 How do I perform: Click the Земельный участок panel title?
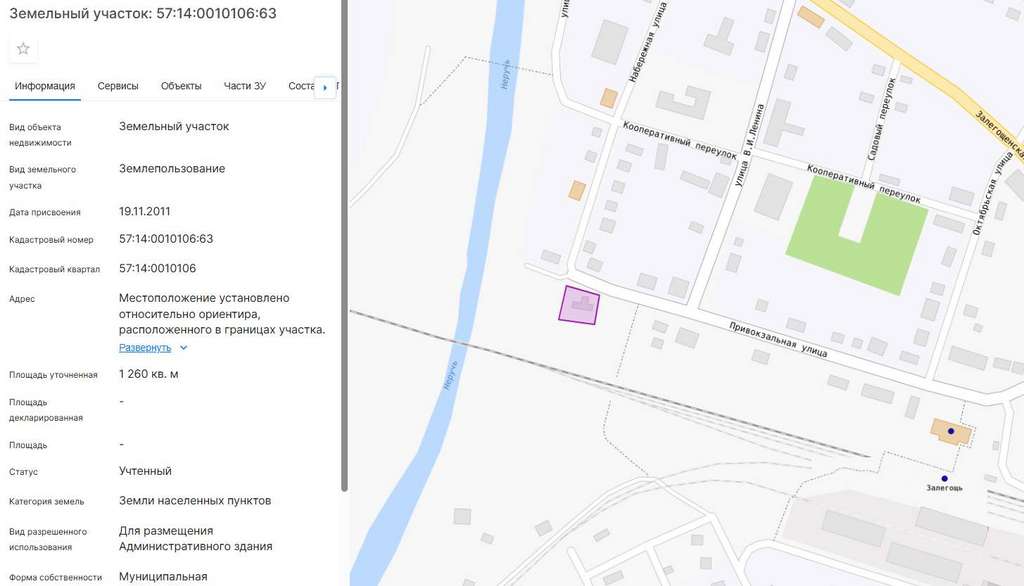pos(143,14)
